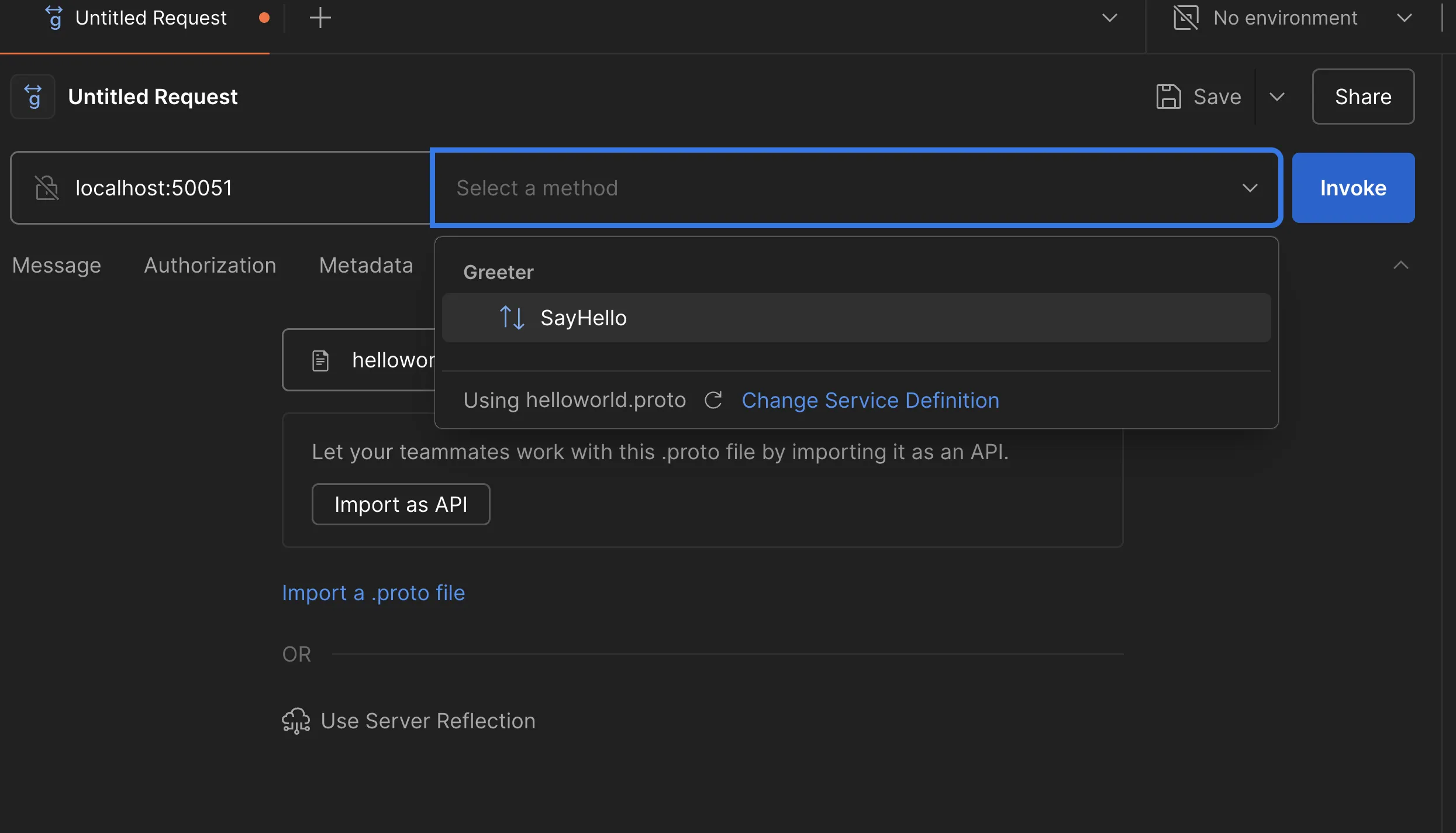Image resolution: width=1456 pixels, height=833 pixels.
Task: Click the Invoke button to send request
Action: (1353, 187)
